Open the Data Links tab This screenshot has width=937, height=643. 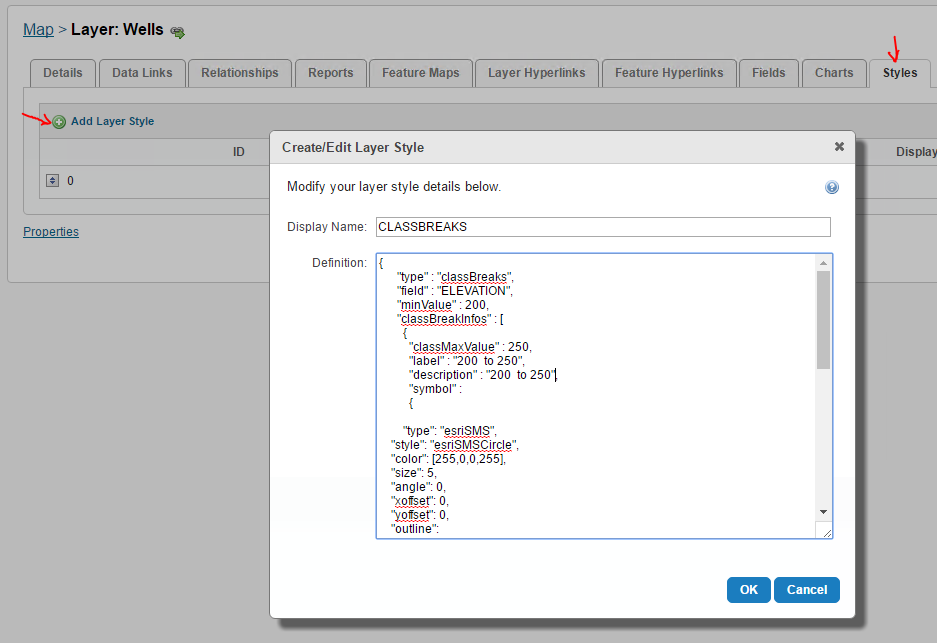(142, 73)
